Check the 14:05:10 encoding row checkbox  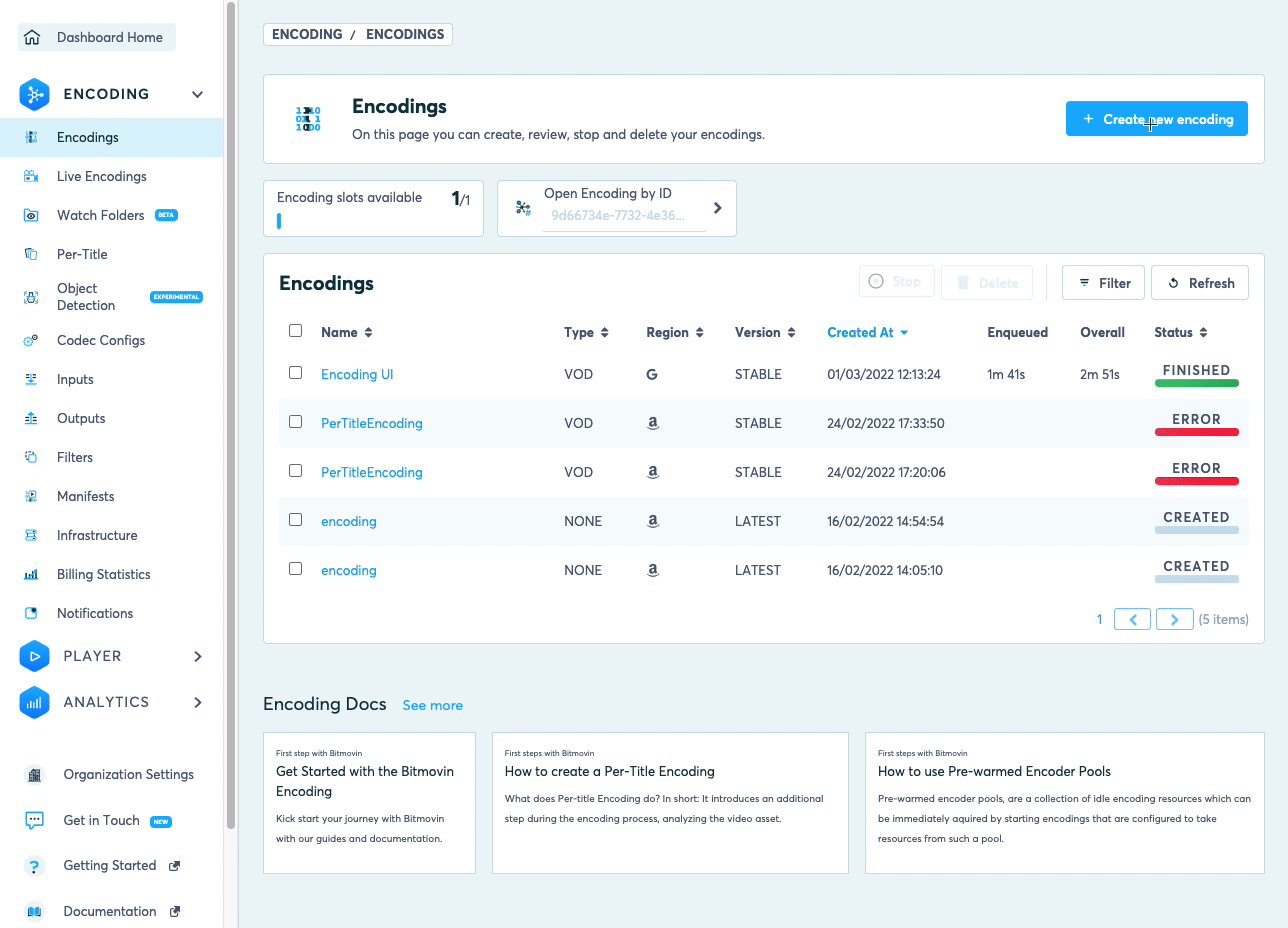coord(295,568)
